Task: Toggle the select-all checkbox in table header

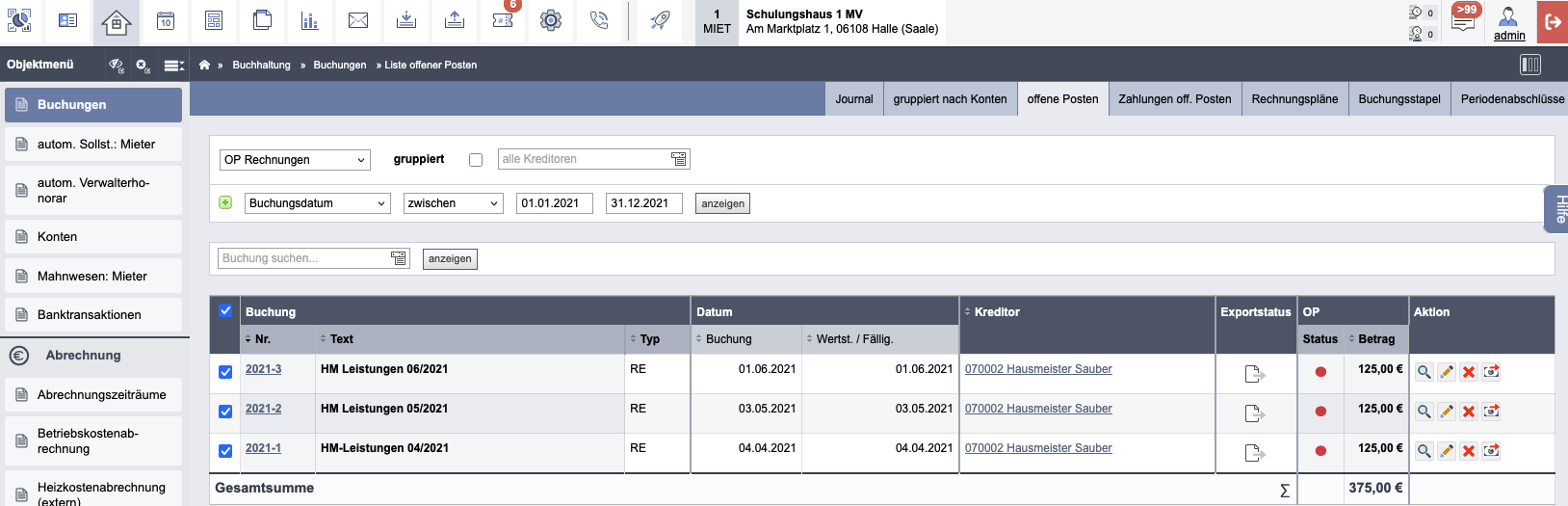Action: click(x=225, y=310)
